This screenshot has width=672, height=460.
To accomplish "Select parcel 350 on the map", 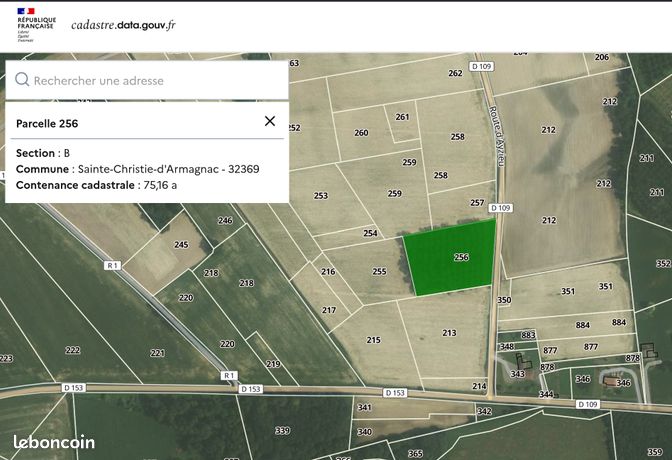I will click(x=504, y=300).
